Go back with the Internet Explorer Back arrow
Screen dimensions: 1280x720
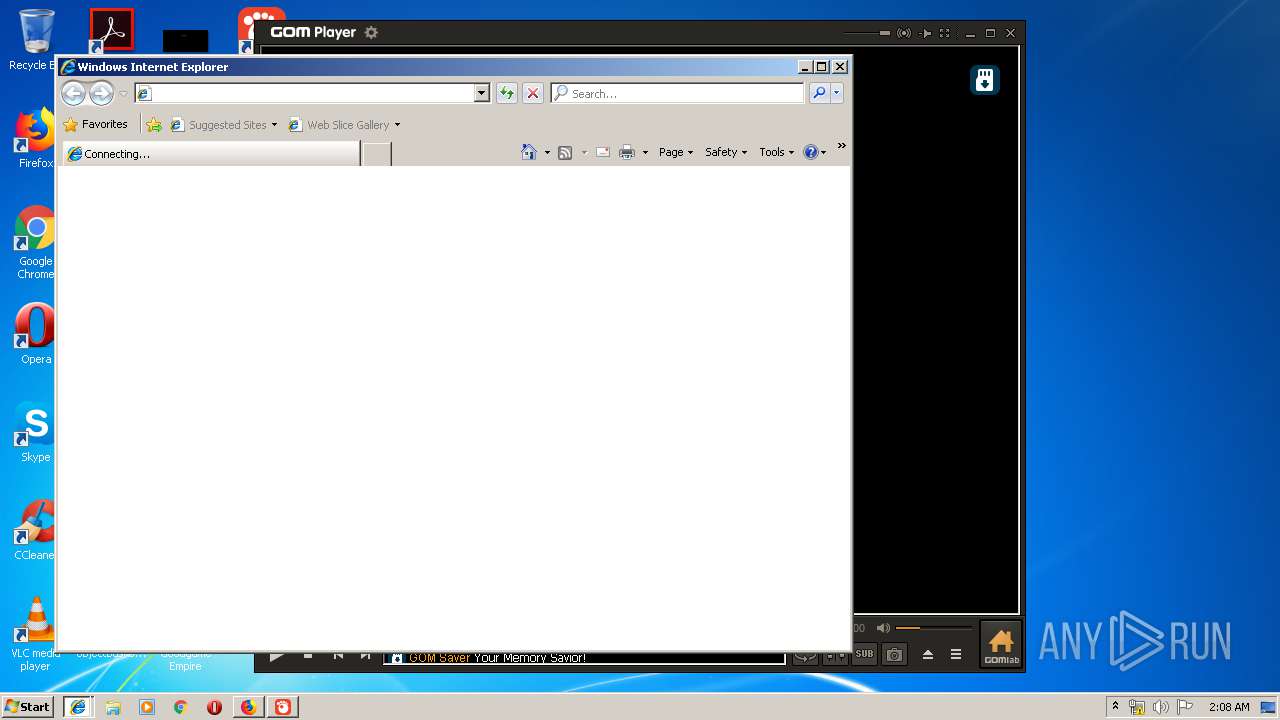click(x=73, y=94)
